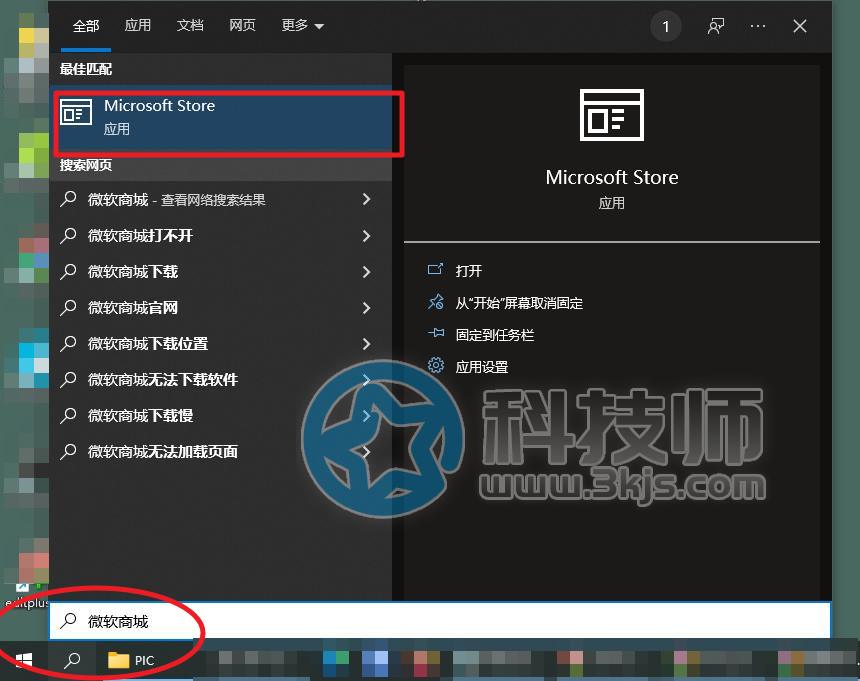Screen dimensions: 860x681
Task: Click the feedback person icon at top
Action: coord(716,26)
